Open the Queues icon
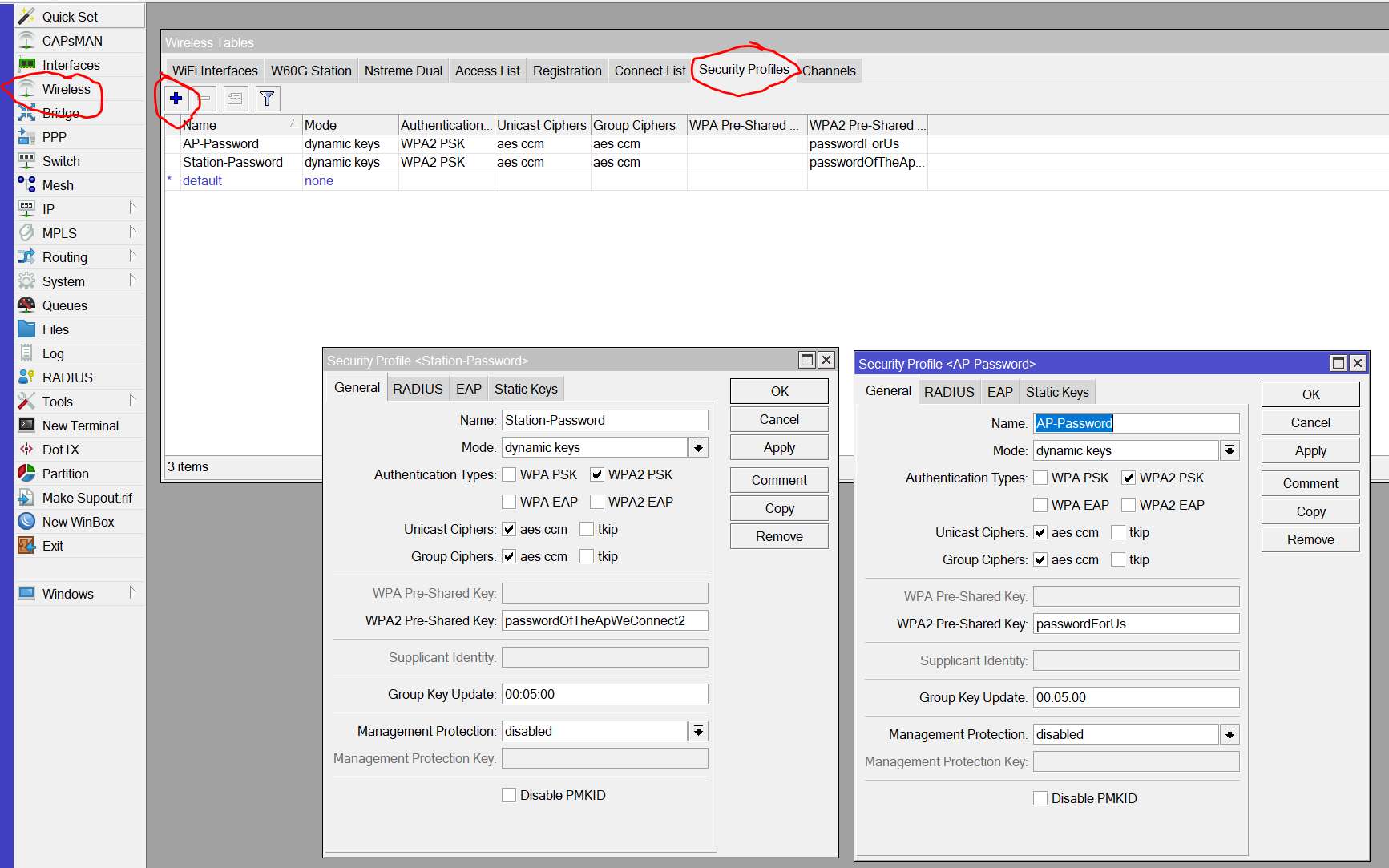Screen dimensions: 1389x868 coord(26,305)
